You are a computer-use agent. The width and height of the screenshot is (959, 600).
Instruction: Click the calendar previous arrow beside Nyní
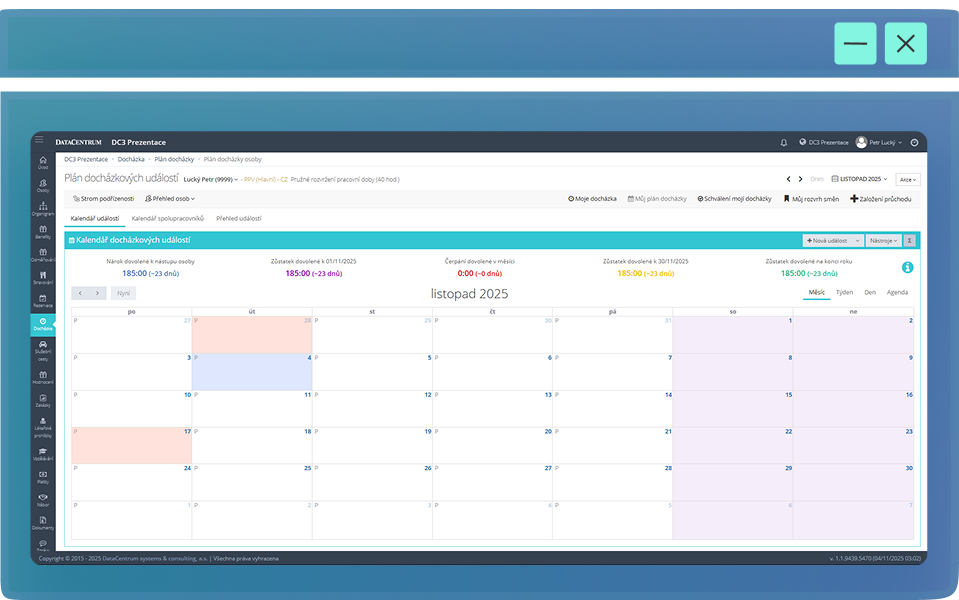coord(80,293)
